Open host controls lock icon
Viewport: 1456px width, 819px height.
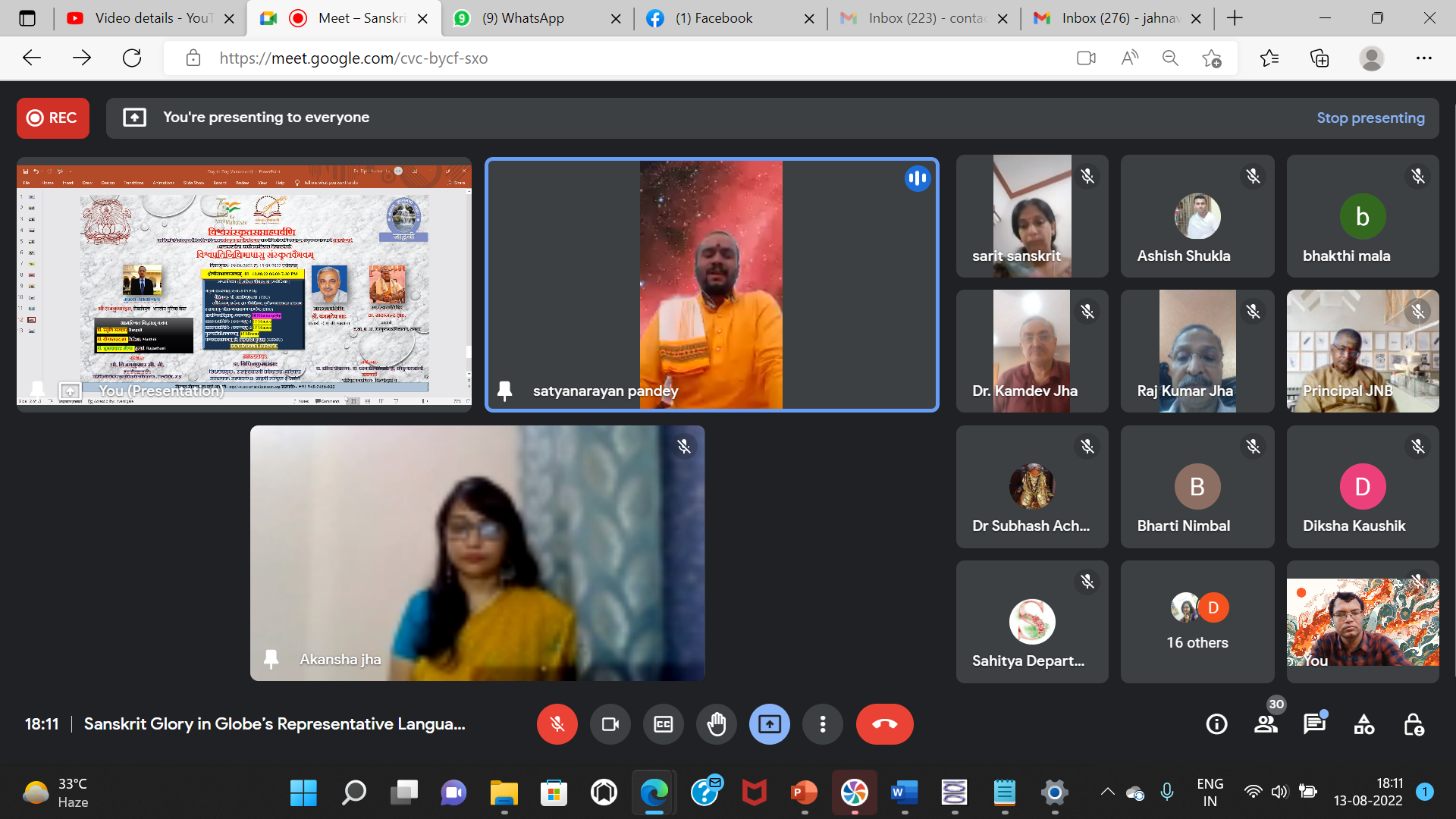[1413, 724]
